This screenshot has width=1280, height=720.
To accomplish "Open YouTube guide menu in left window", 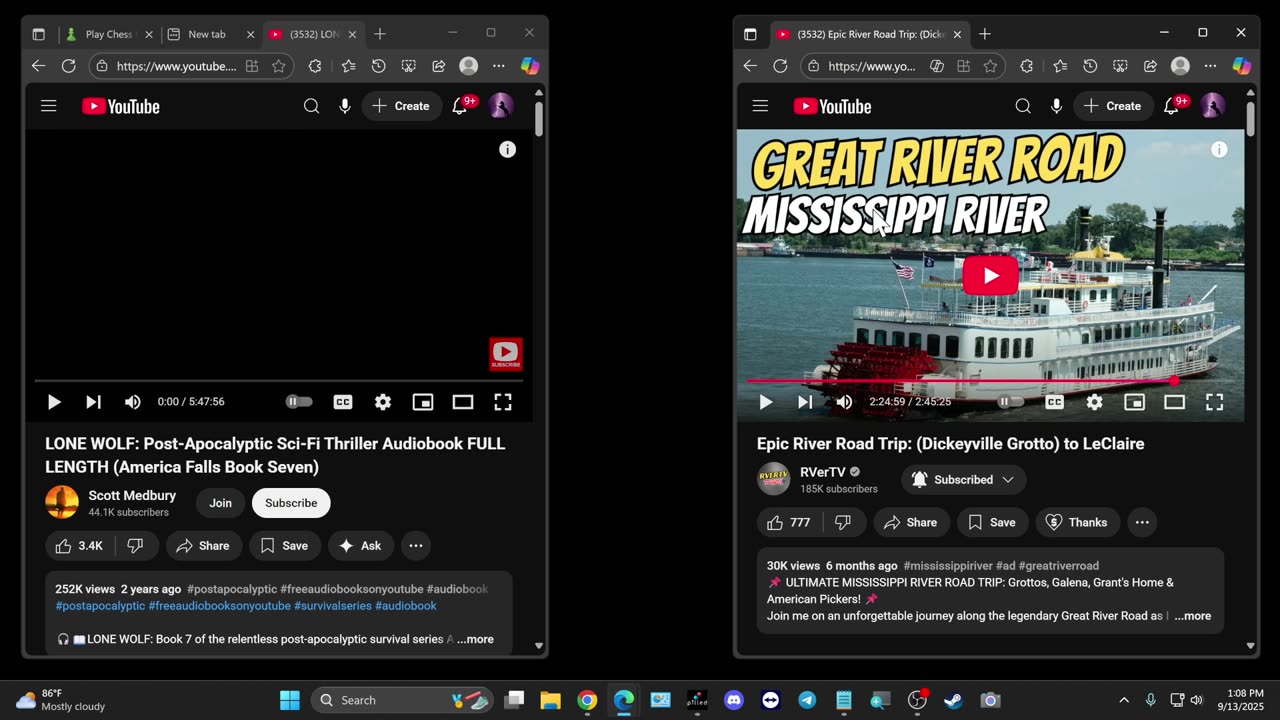I will pyautogui.click(x=48, y=106).
